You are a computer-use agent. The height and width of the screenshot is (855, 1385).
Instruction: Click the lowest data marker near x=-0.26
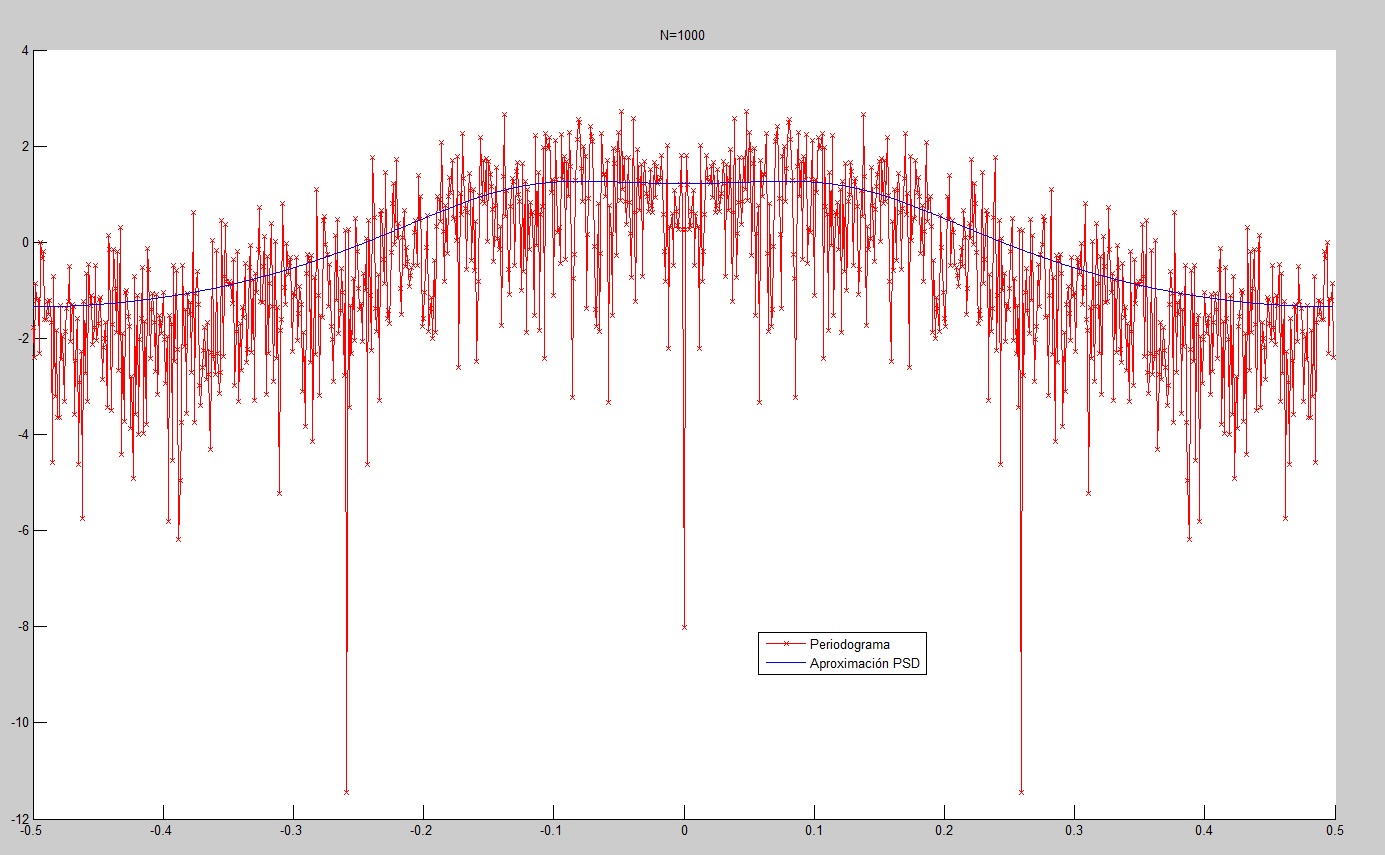346,791
